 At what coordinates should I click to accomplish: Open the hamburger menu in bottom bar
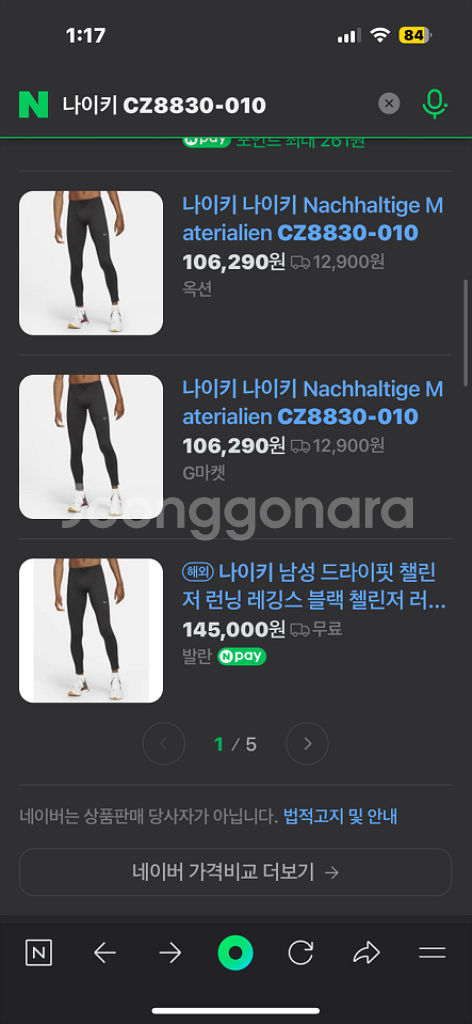[x=432, y=953]
